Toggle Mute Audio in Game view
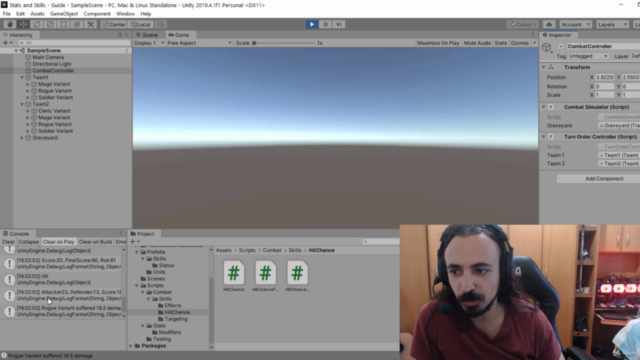This screenshot has height=360, width=640. pyautogui.click(x=477, y=43)
